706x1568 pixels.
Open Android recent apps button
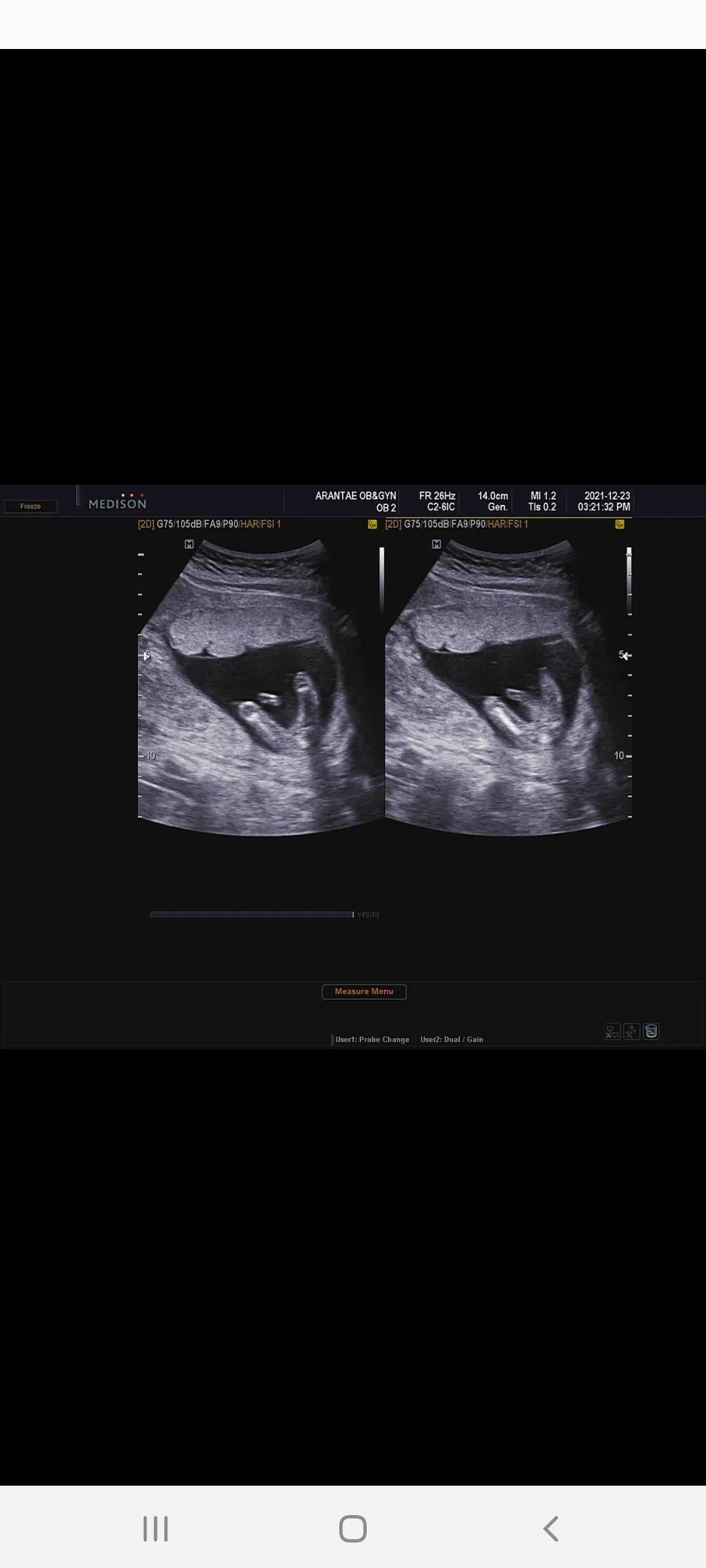[156, 1529]
